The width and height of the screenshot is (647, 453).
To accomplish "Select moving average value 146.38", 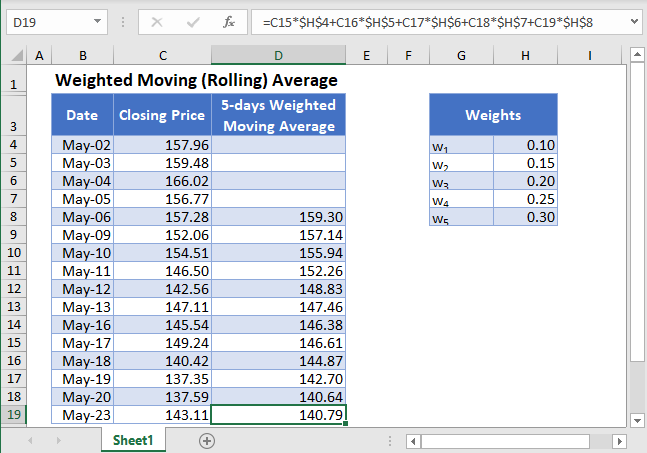I will 279,325.
